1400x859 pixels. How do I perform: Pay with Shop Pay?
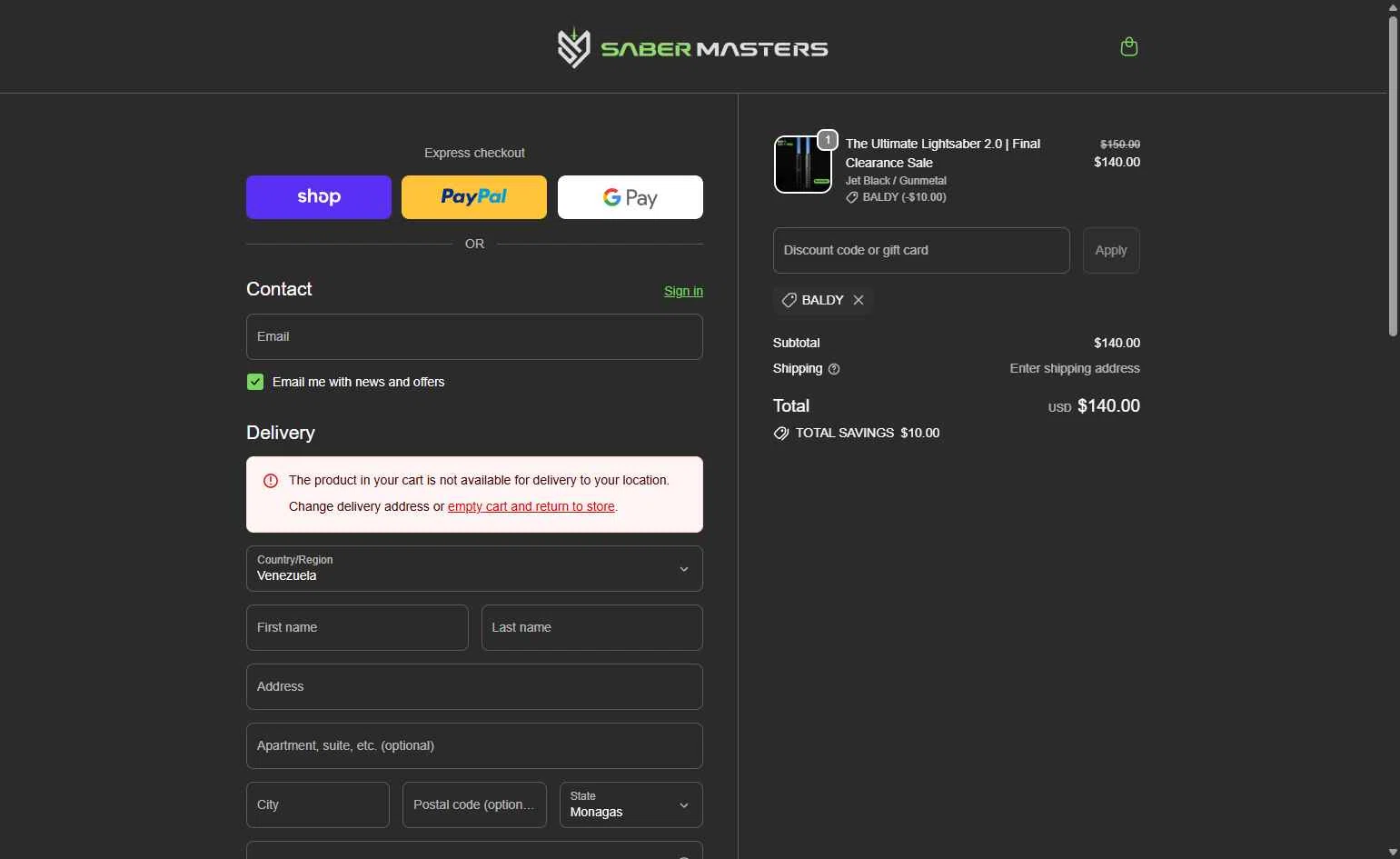point(319,197)
